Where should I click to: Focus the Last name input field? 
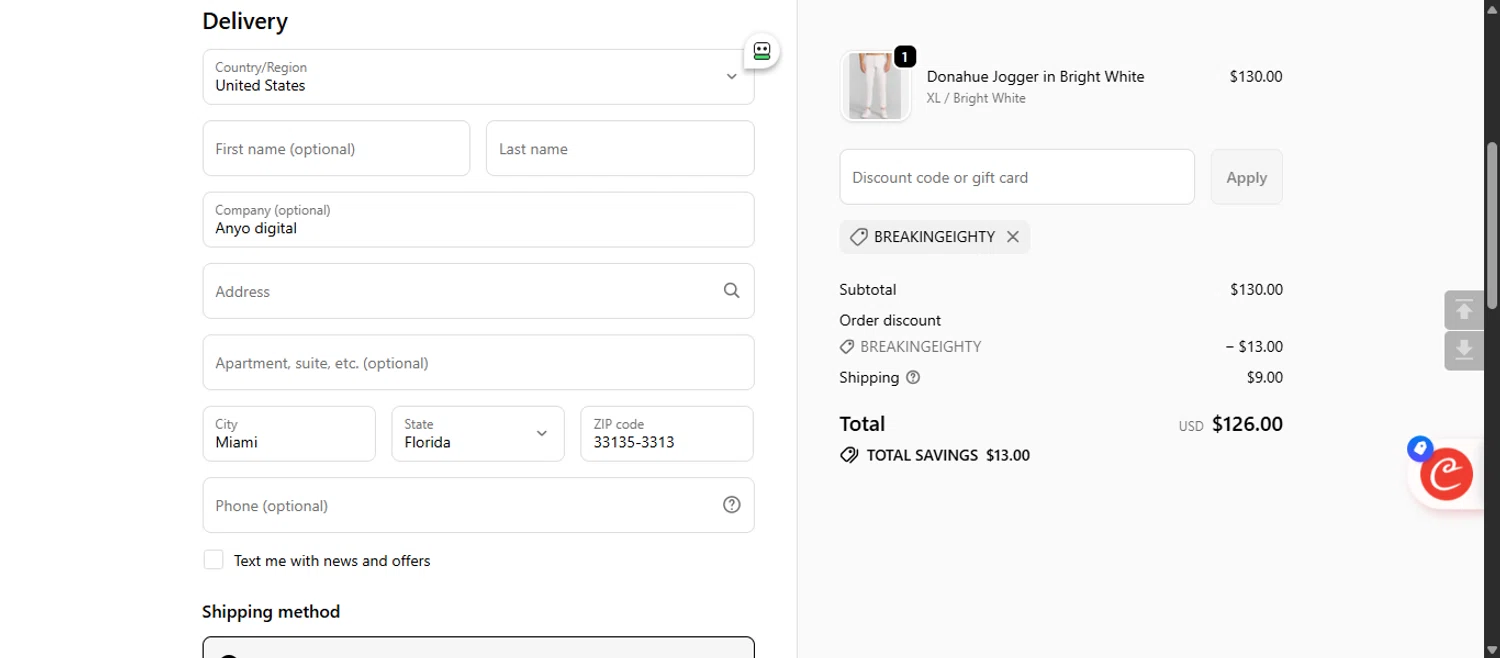tap(620, 148)
